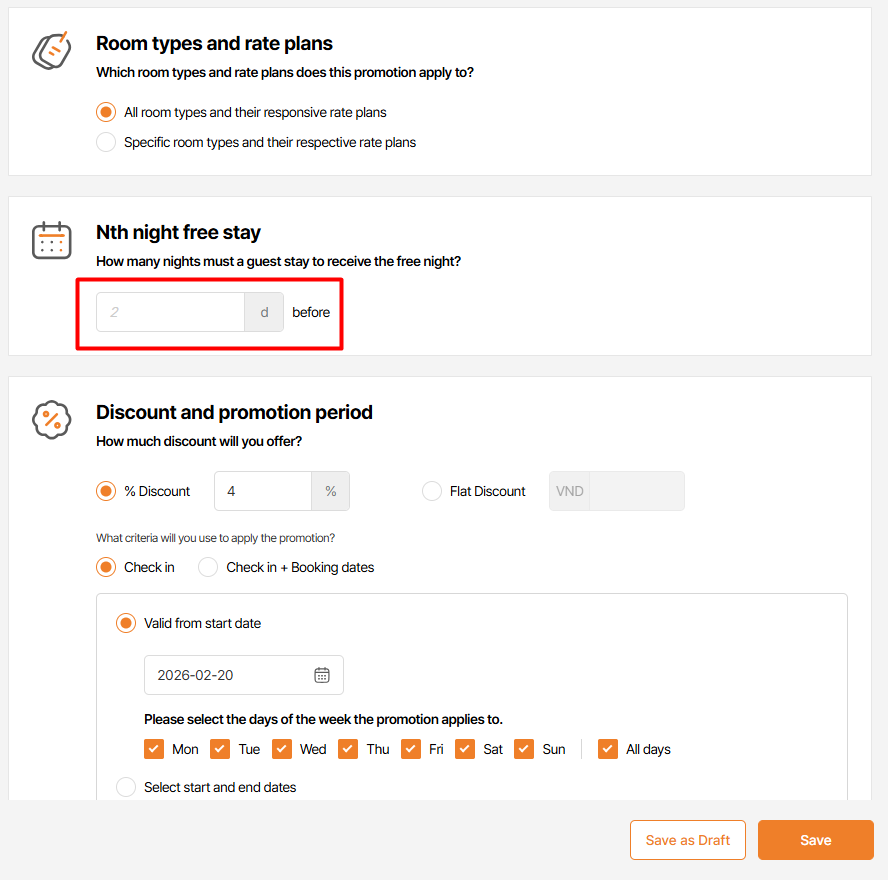The image size is (888, 880).
Task: Toggle the Wed day checkbox
Action: [282, 749]
